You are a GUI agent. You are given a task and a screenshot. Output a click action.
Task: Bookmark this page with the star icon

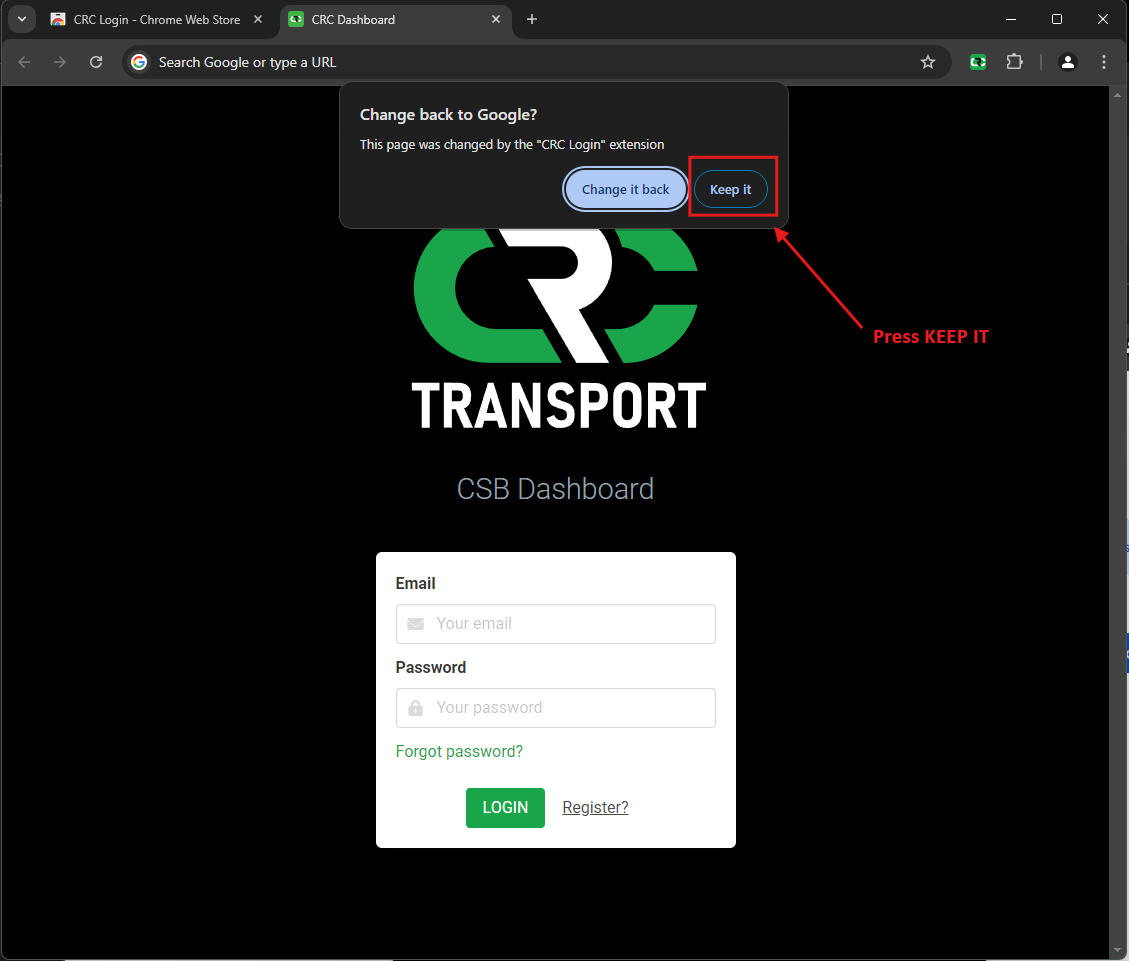(x=928, y=62)
